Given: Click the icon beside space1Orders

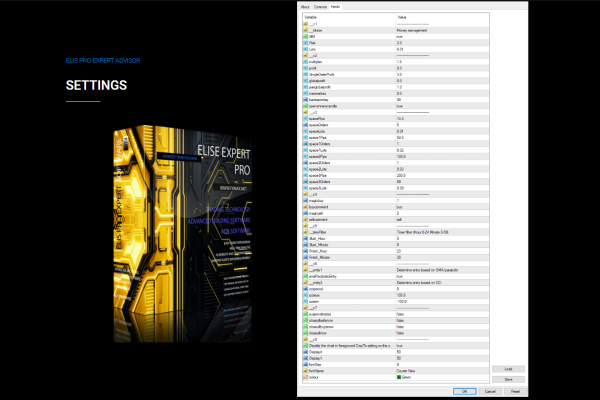Looking at the screenshot, I should [x=305, y=144].
